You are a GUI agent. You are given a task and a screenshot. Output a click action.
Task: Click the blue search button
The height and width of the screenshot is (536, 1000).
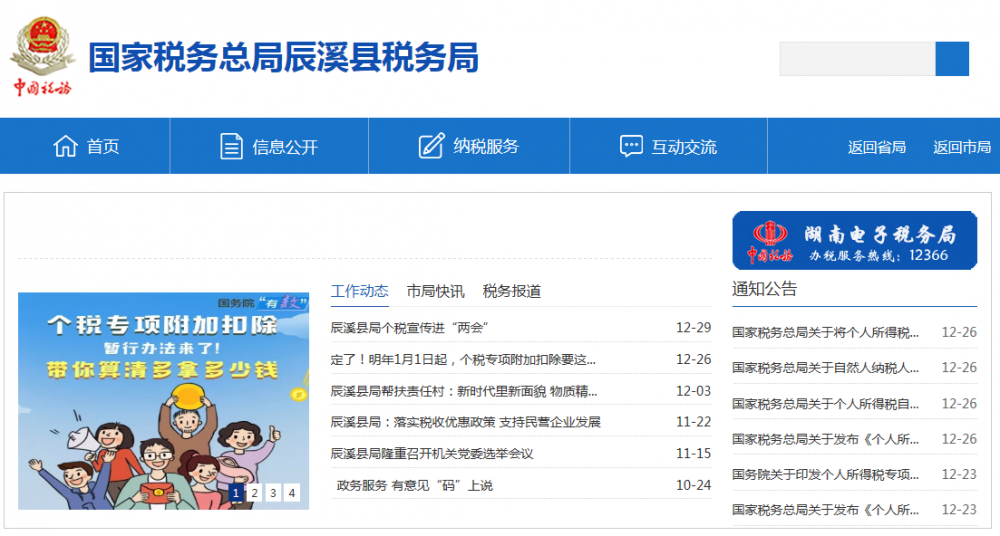point(952,59)
